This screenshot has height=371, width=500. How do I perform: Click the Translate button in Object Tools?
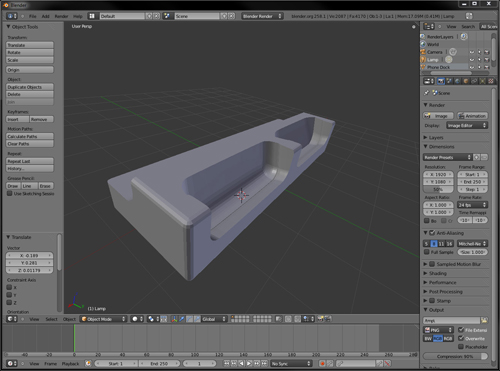[30, 45]
